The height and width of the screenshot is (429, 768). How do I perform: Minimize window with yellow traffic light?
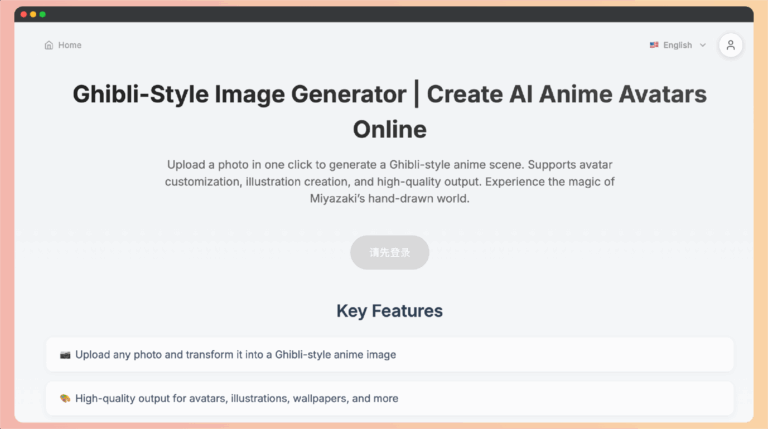pos(33,14)
